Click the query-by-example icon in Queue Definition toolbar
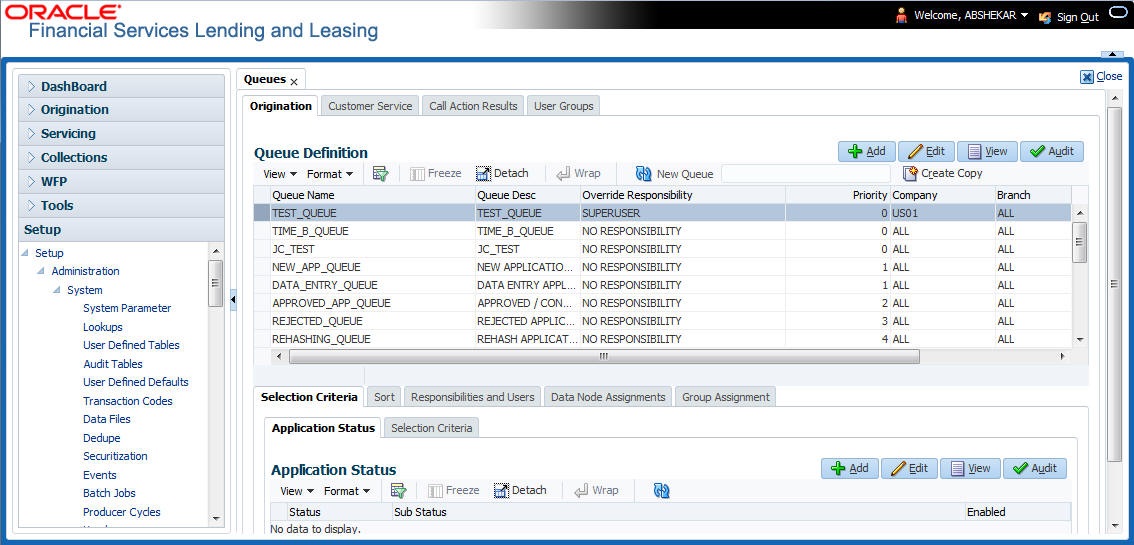1134x545 pixels. (380, 173)
